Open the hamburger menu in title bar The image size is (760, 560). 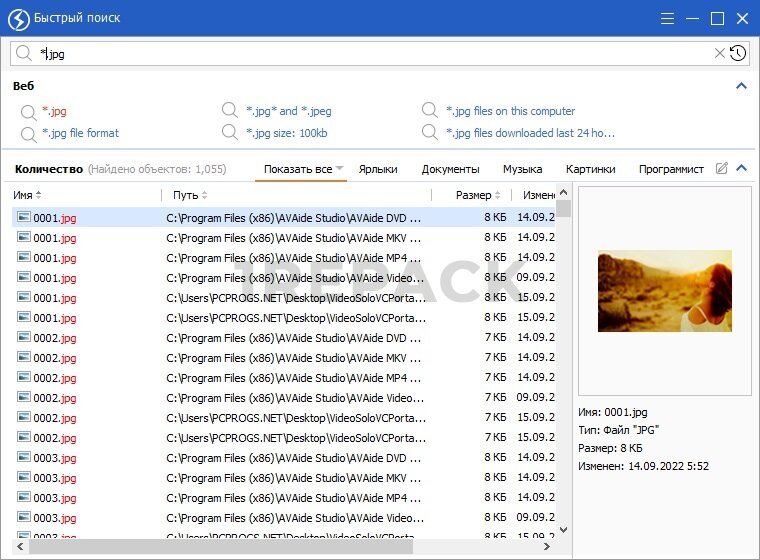tap(668, 18)
